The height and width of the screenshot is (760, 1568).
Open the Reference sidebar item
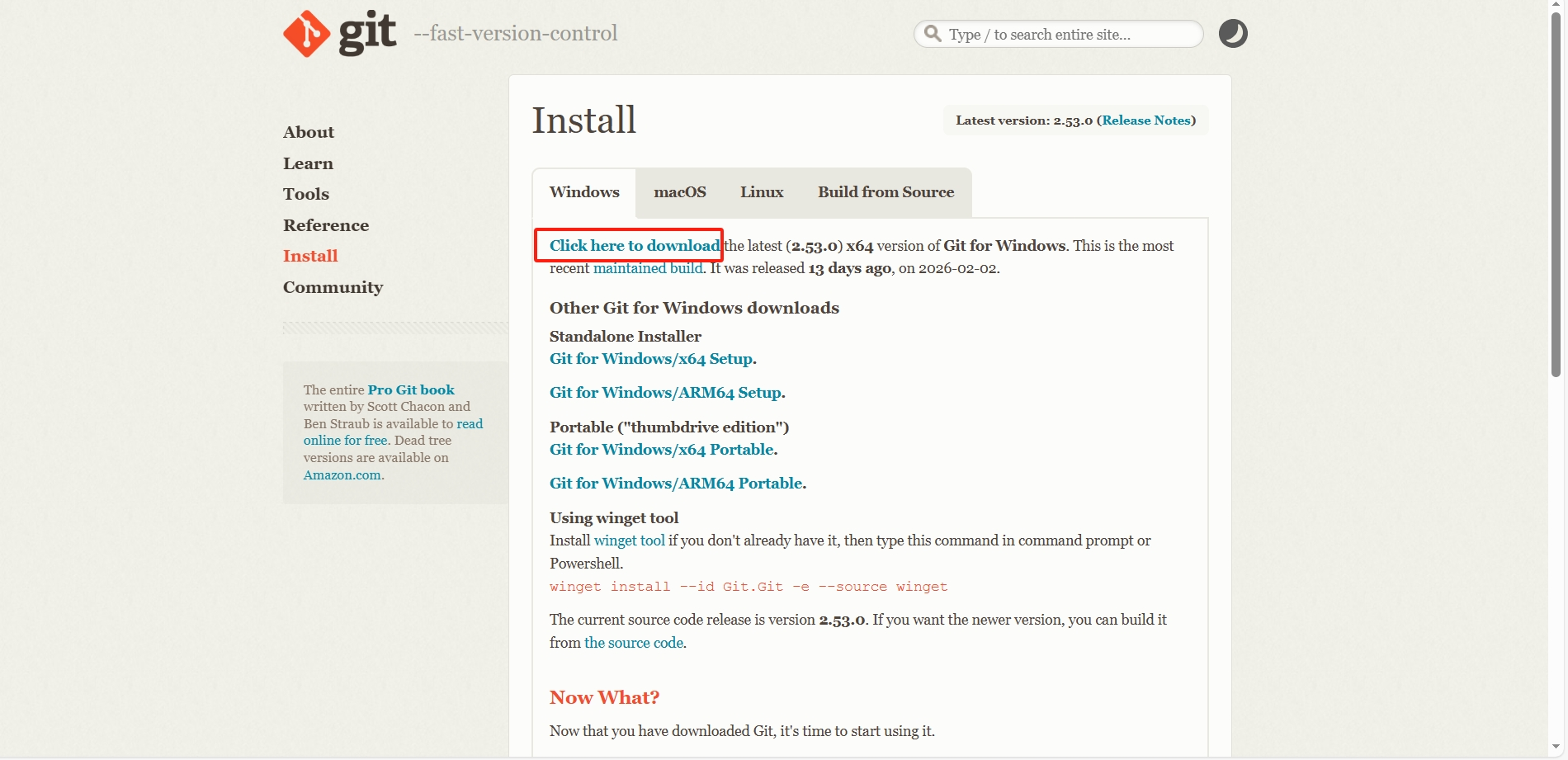click(x=326, y=225)
